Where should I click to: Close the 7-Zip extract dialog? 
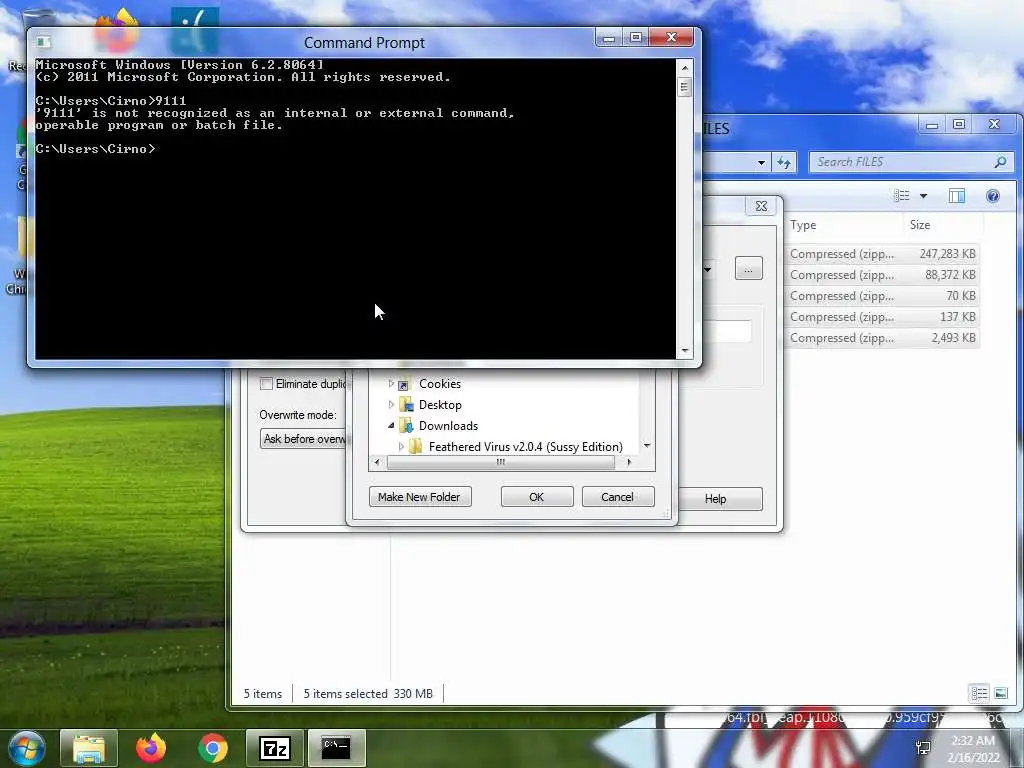pos(761,206)
